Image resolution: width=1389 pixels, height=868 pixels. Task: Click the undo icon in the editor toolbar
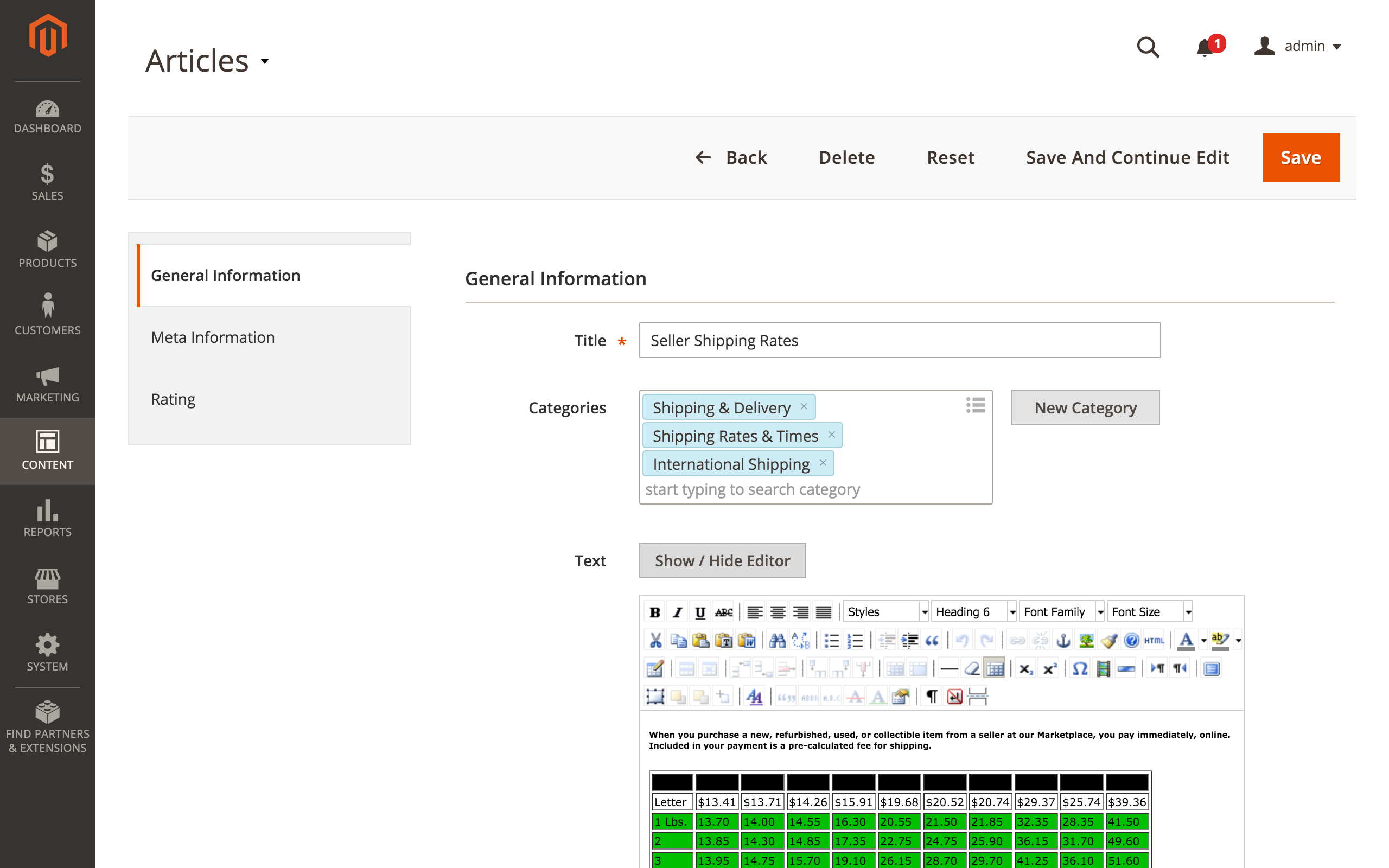pyautogui.click(x=962, y=641)
